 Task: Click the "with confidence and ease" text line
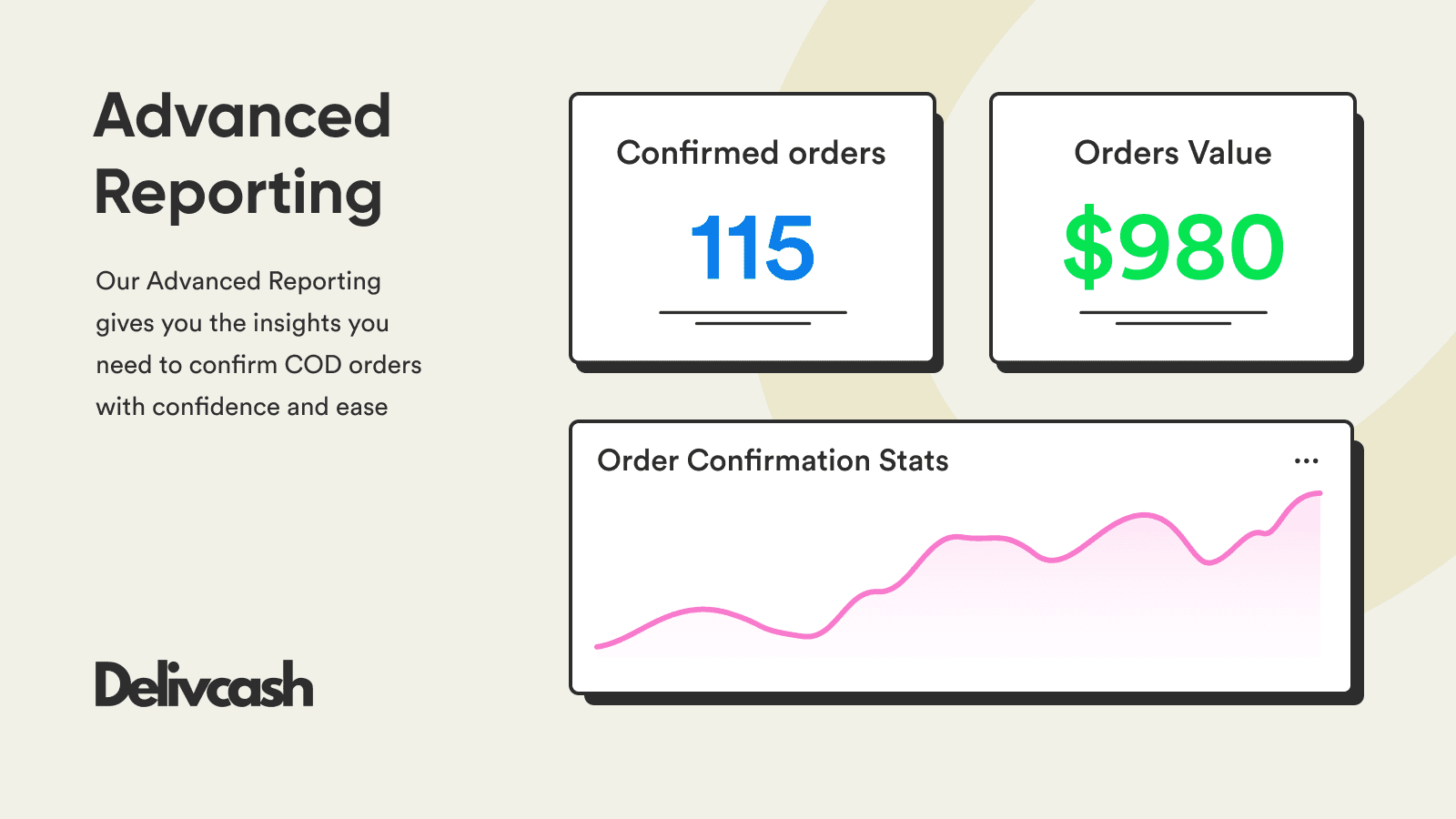[242, 407]
